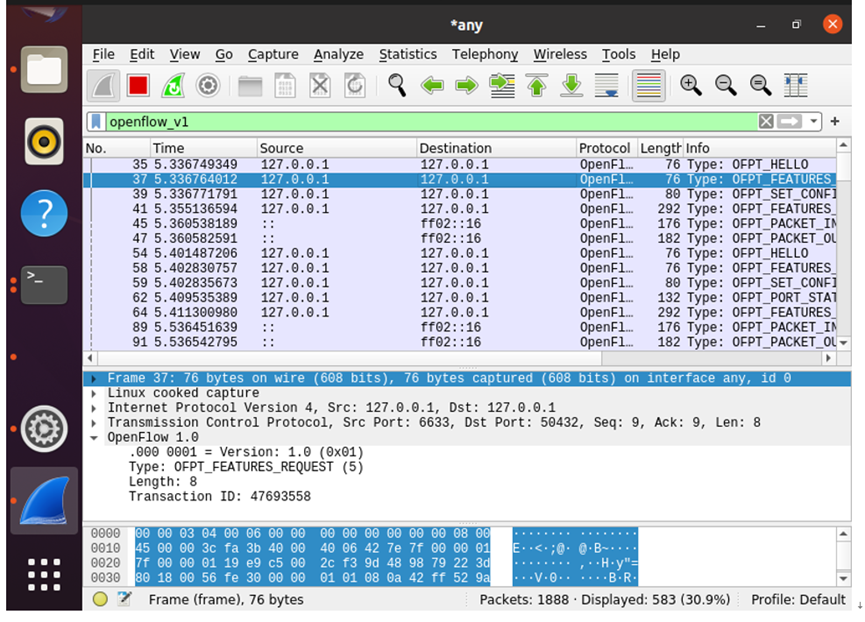Expand the Frame 37 tree node
Screen dimensions: 865x622
click(x=94, y=379)
